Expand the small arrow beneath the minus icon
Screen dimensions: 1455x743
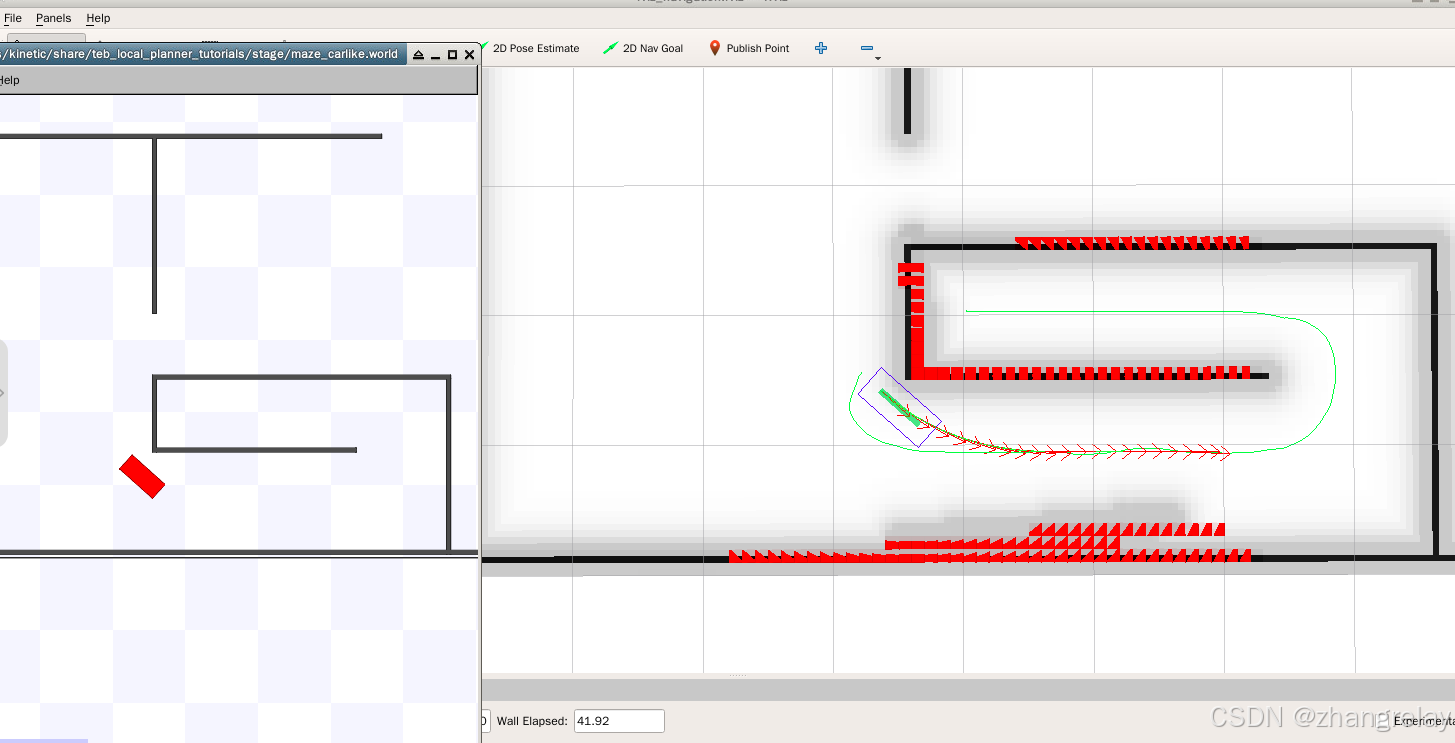tap(878, 58)
